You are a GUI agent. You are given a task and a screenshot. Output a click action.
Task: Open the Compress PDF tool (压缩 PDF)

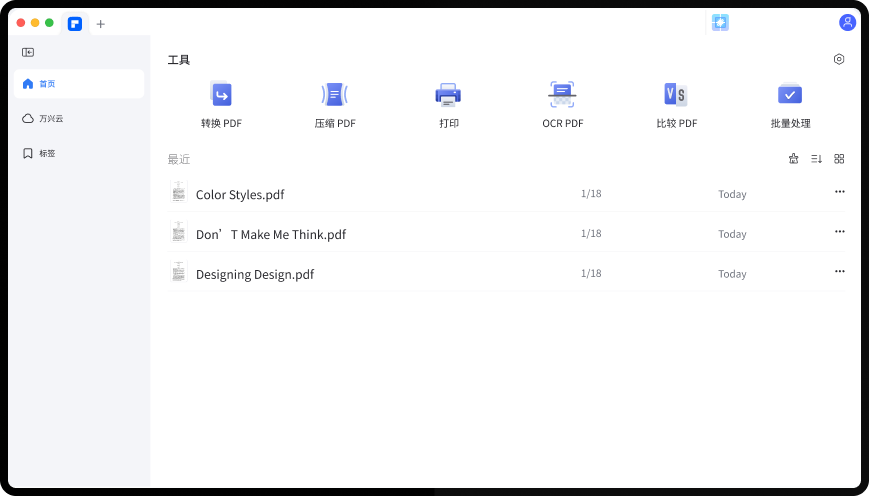pos(335,104)
